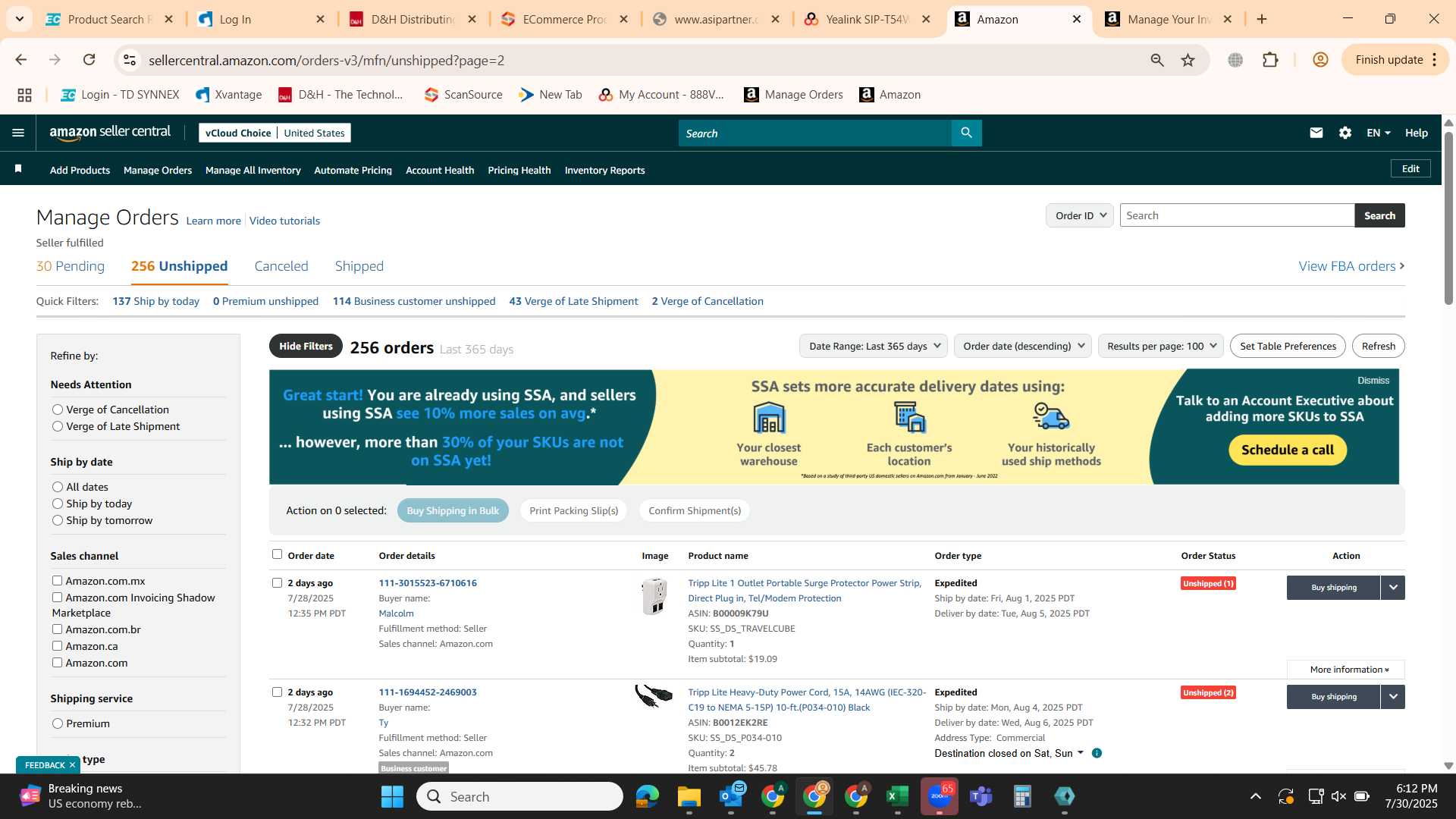The height and width of the screenshot is (819, 1456).
Task: Launch Microsoft Edge from taskbar
Action: 647,796
